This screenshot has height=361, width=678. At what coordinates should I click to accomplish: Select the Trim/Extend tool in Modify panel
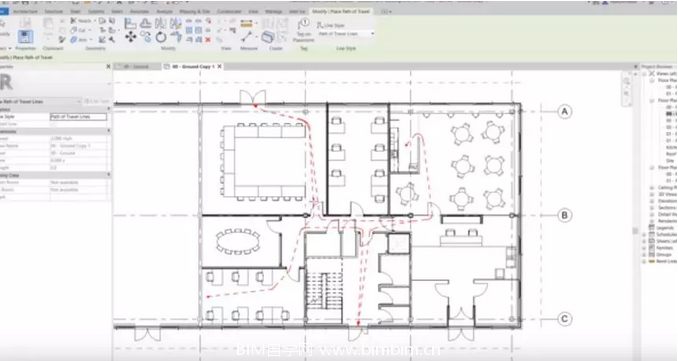coord(176,37)
